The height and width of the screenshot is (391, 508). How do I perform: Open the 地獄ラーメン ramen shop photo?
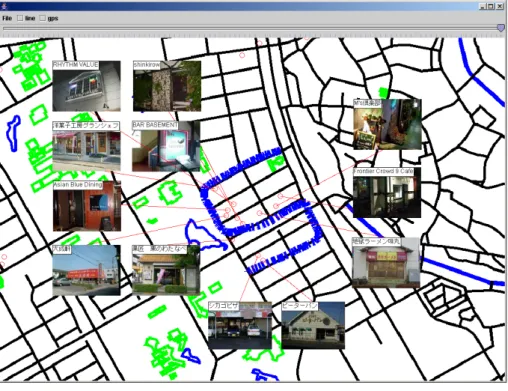[386, 262]
